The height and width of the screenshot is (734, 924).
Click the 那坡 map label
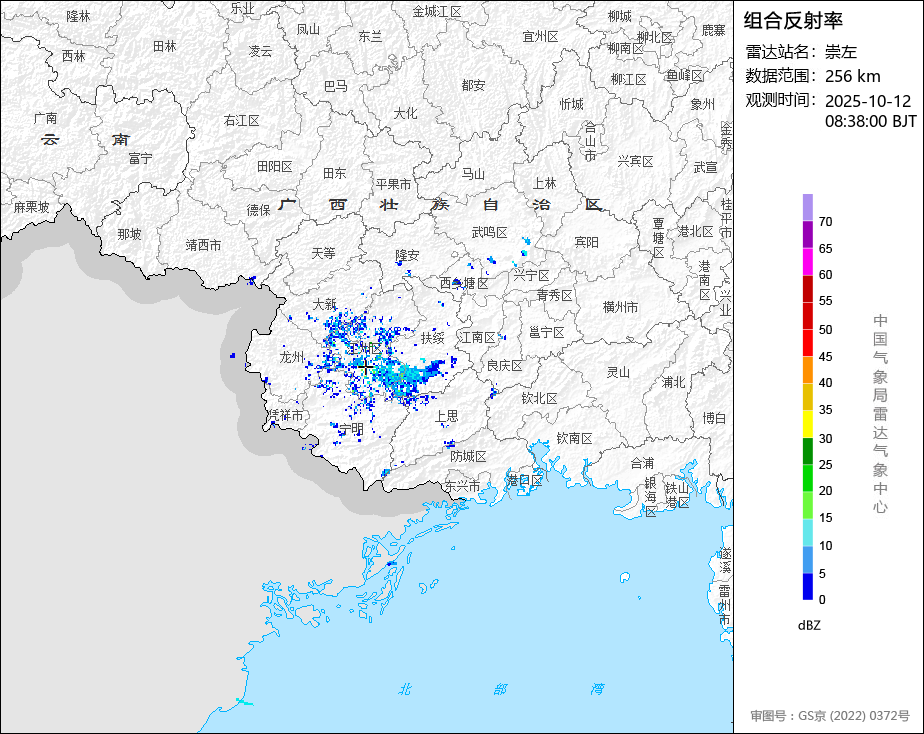click(x=129, y=234)
